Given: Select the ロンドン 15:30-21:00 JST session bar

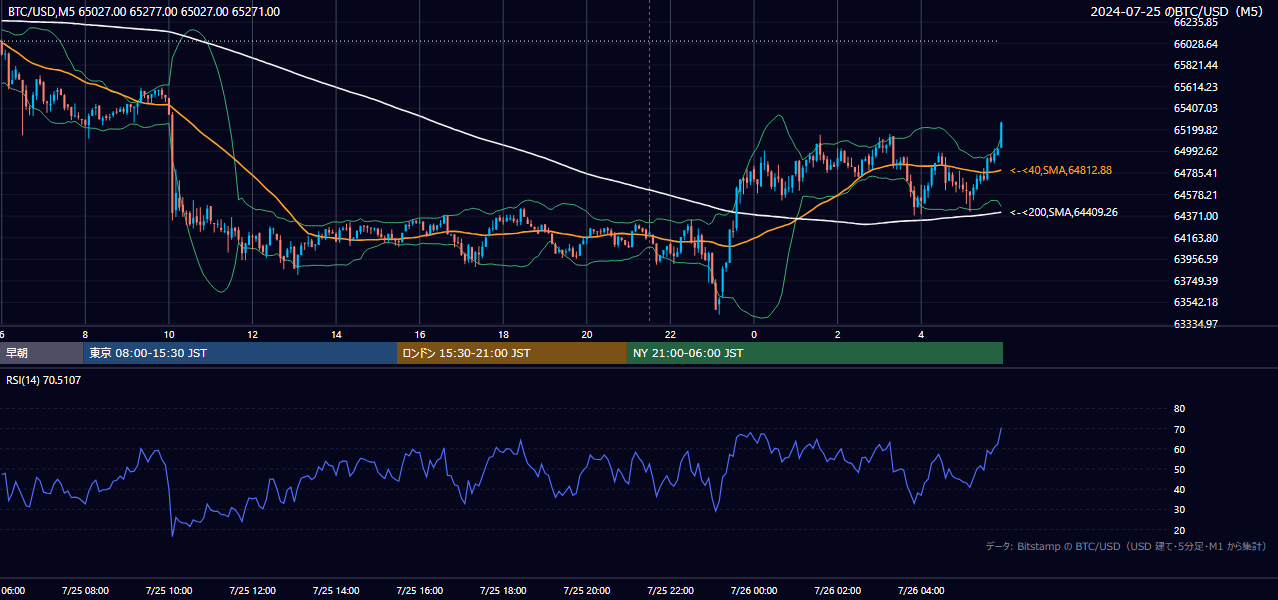Looking at the screenshot, I should coord(512,353).
